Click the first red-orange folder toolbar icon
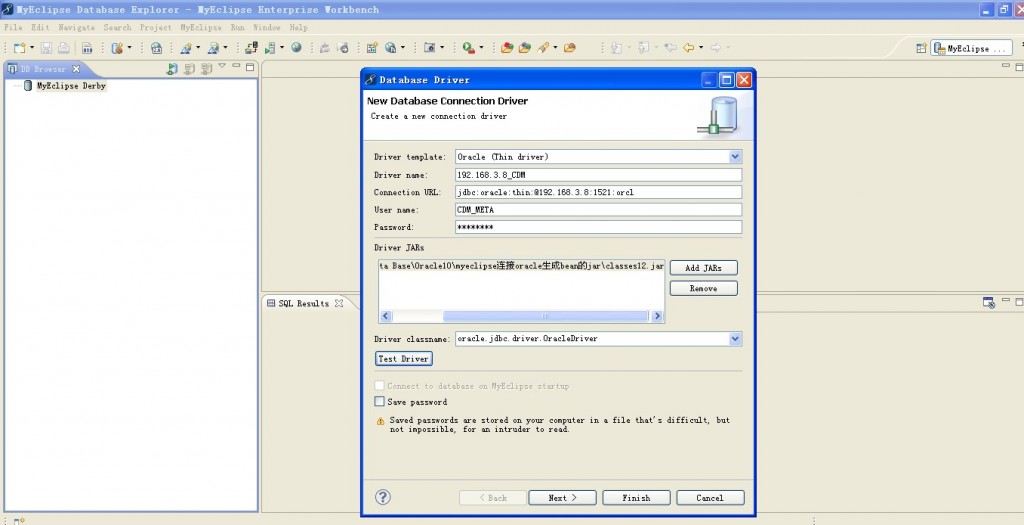The width and height of the screenshot is (1024, 525). pos(507,48)
